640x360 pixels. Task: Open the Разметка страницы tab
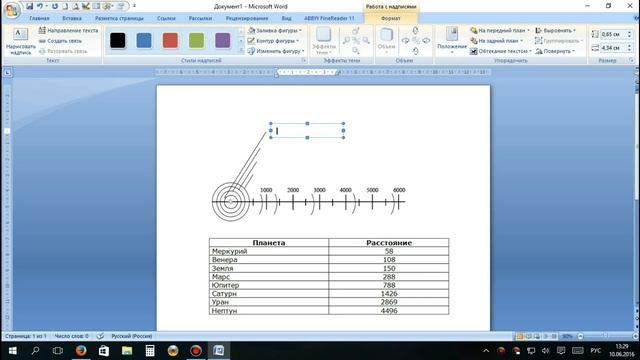(119, 18)
